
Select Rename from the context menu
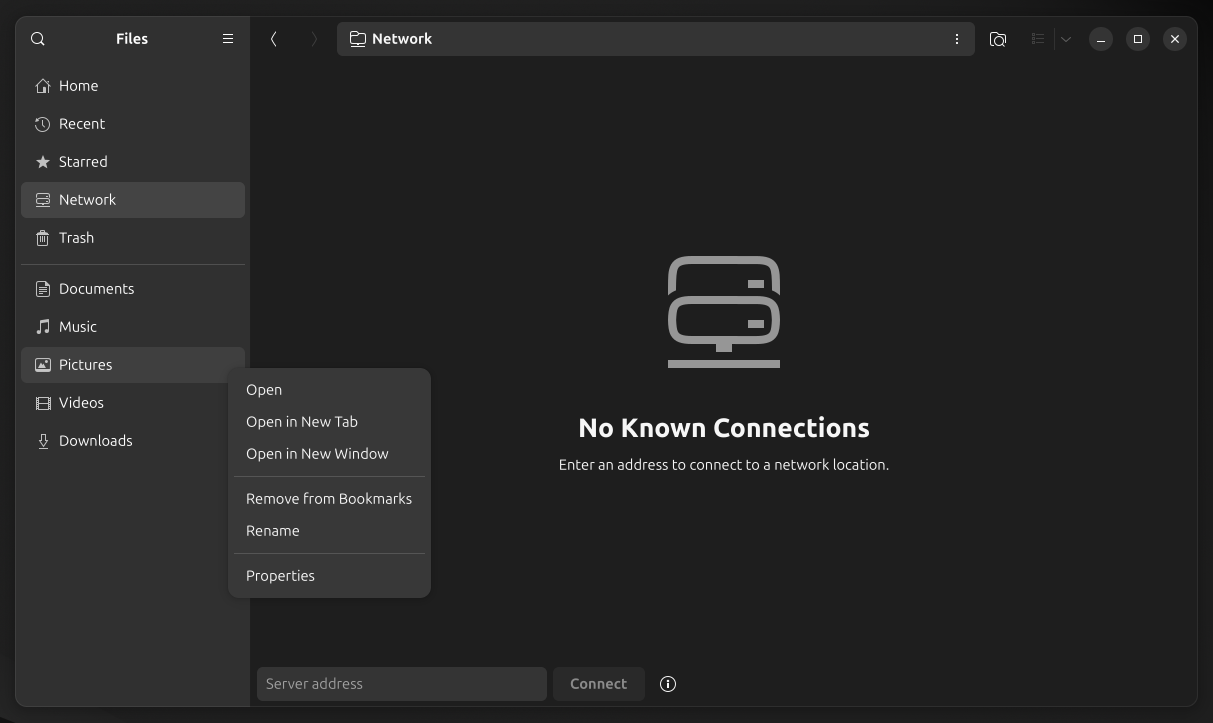pos(273,531)
